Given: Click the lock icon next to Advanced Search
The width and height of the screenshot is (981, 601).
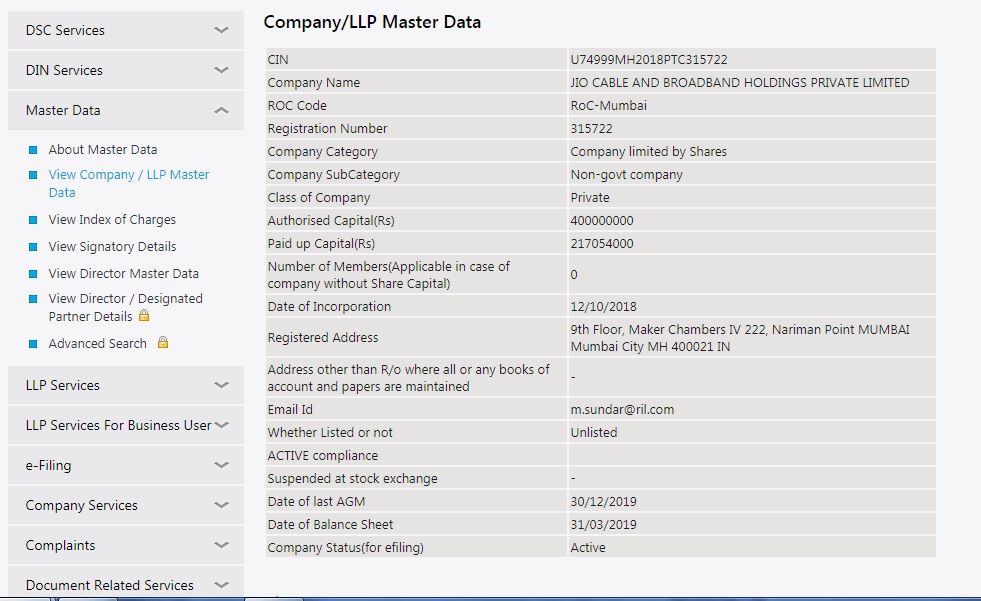Looking at the screenshot, I should point(163,342).
